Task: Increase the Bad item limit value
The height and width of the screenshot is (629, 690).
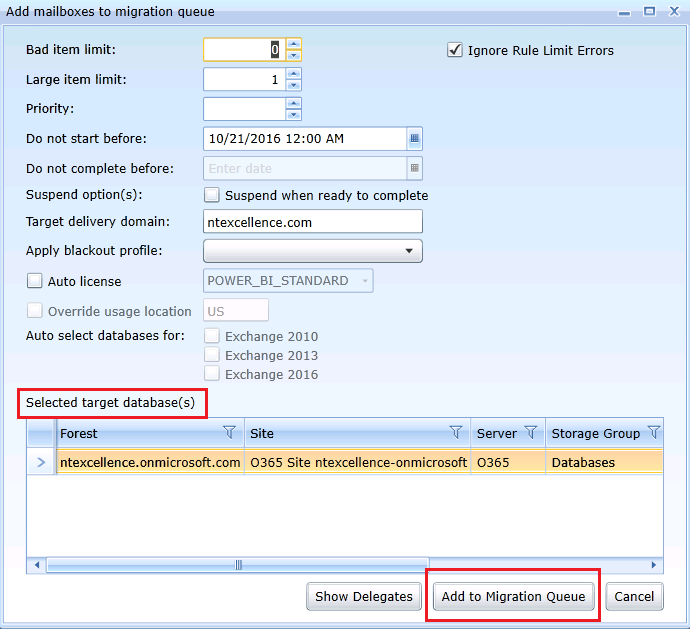Action: coord(294,44)
